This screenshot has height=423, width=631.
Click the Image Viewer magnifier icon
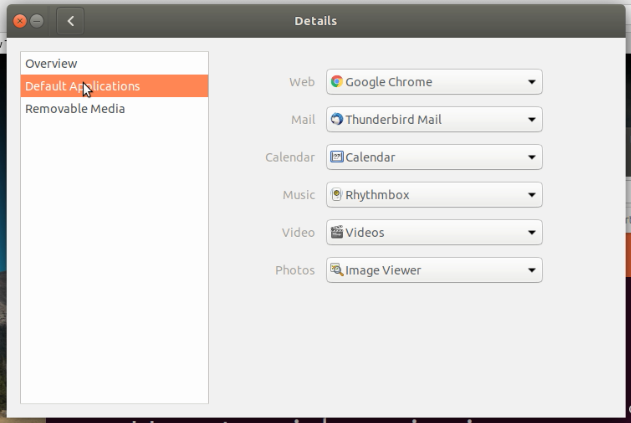pos(337,270)
